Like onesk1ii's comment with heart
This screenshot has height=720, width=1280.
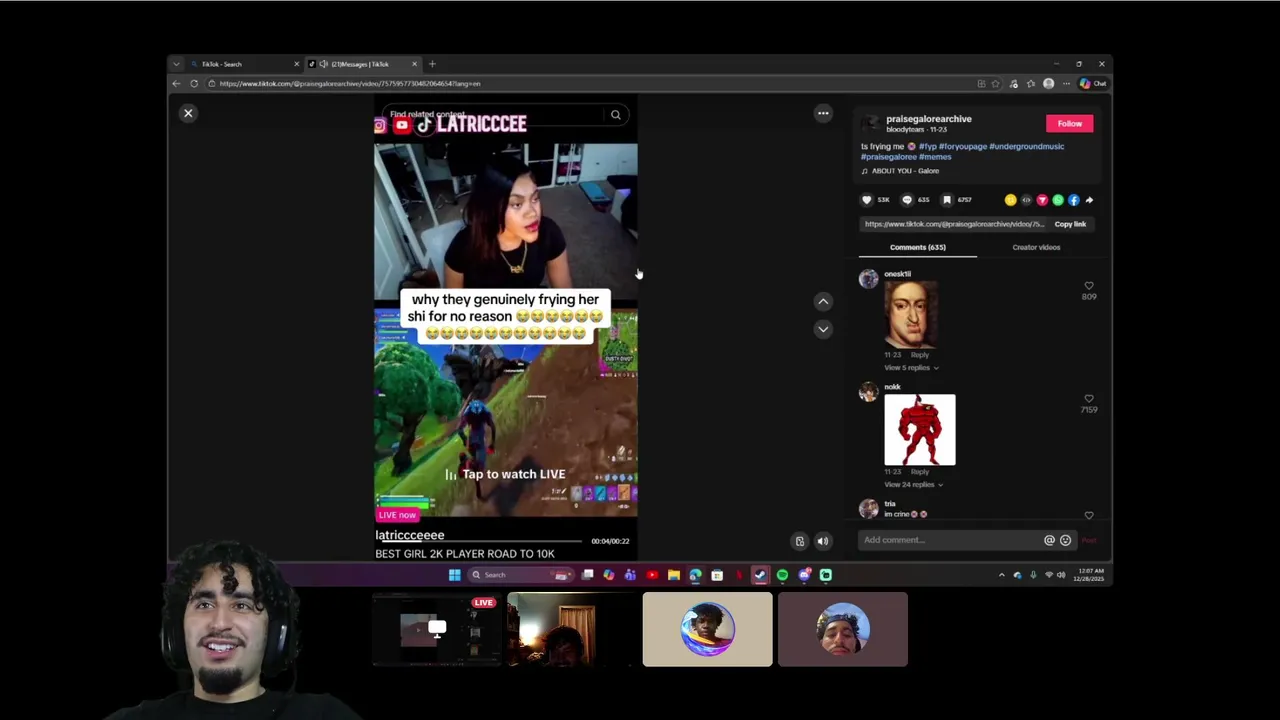click(x=1089, y=286)
